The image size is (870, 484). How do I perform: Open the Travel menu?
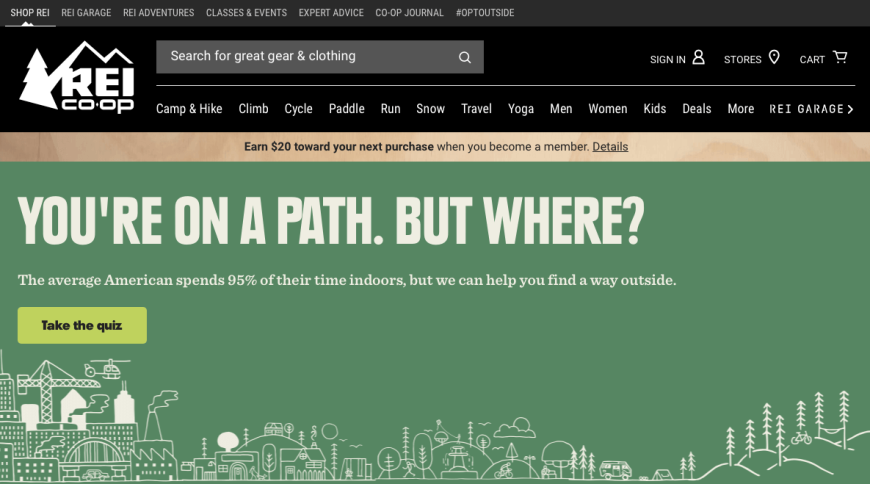pyautogui.click(x=477, y=109)
